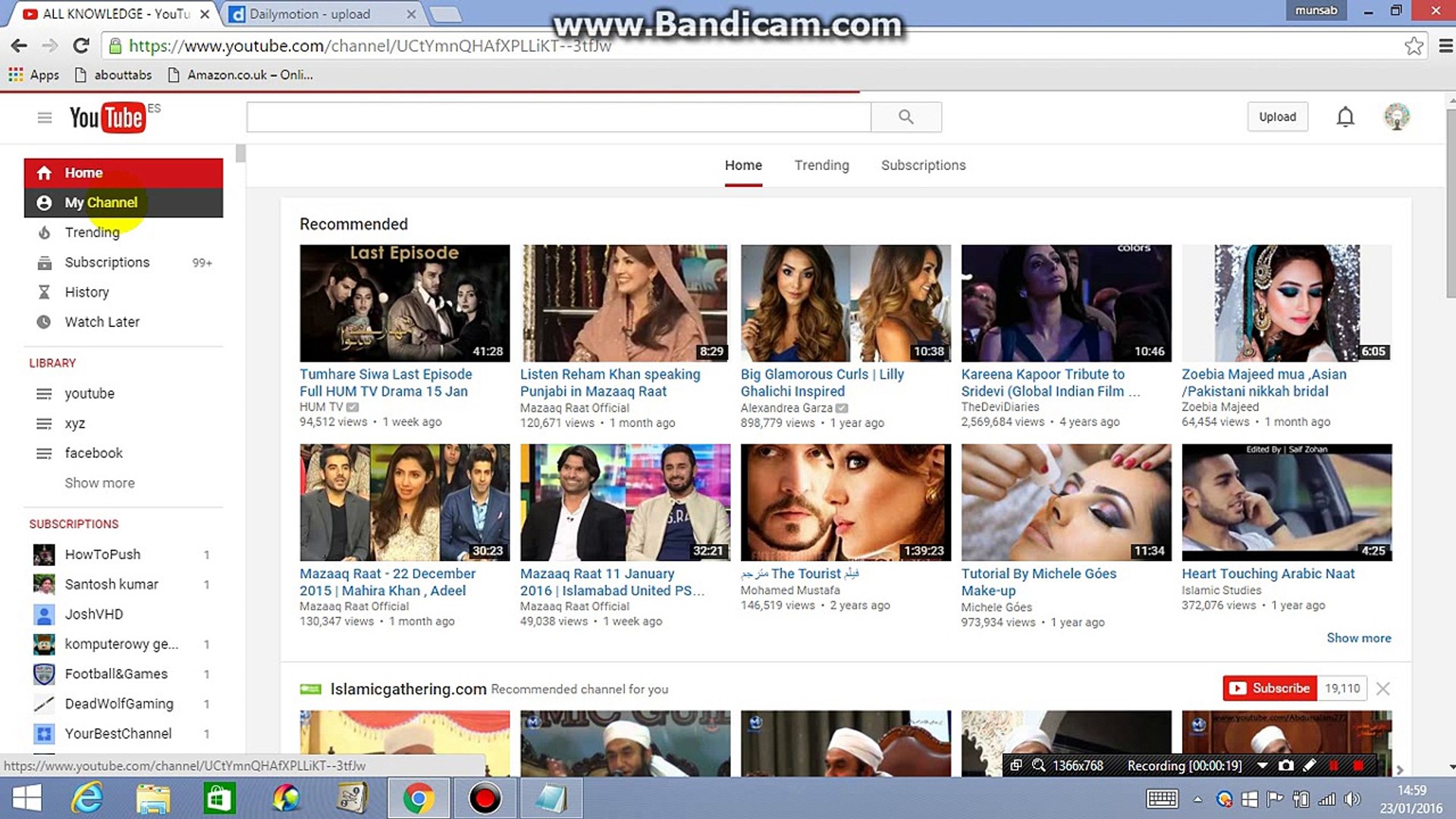Open History in the sidebar

coord(86,292)
